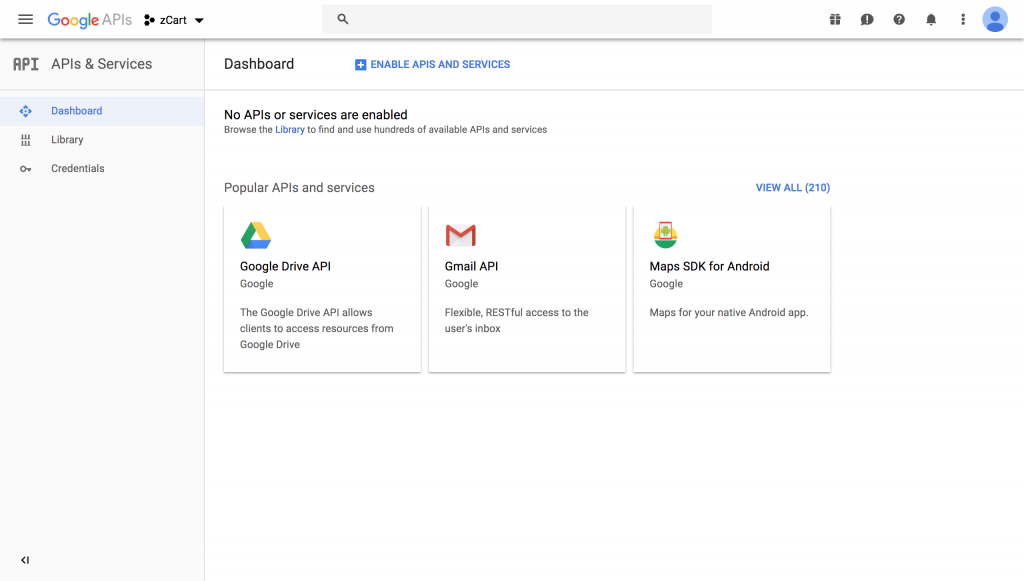This screenshot has width=1024, height=581.
Task: Collapse the left sidebar panel
Action: [25, 560]
